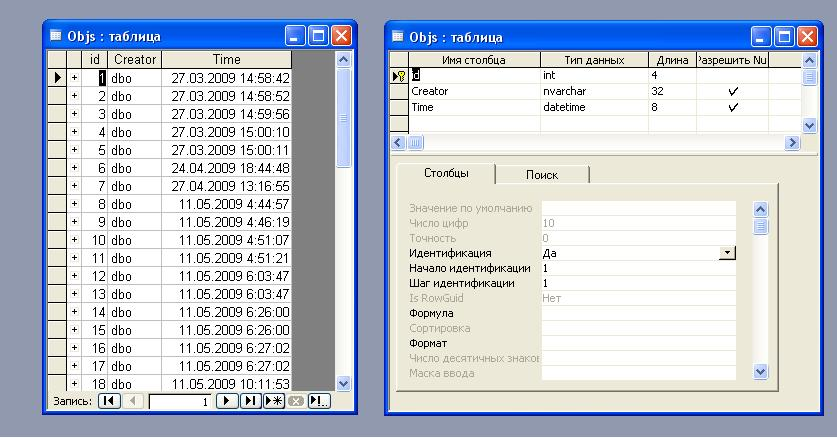Click scroll down arrow of properties panel
This screenshot has width=837, height=438.
point(760,371)
